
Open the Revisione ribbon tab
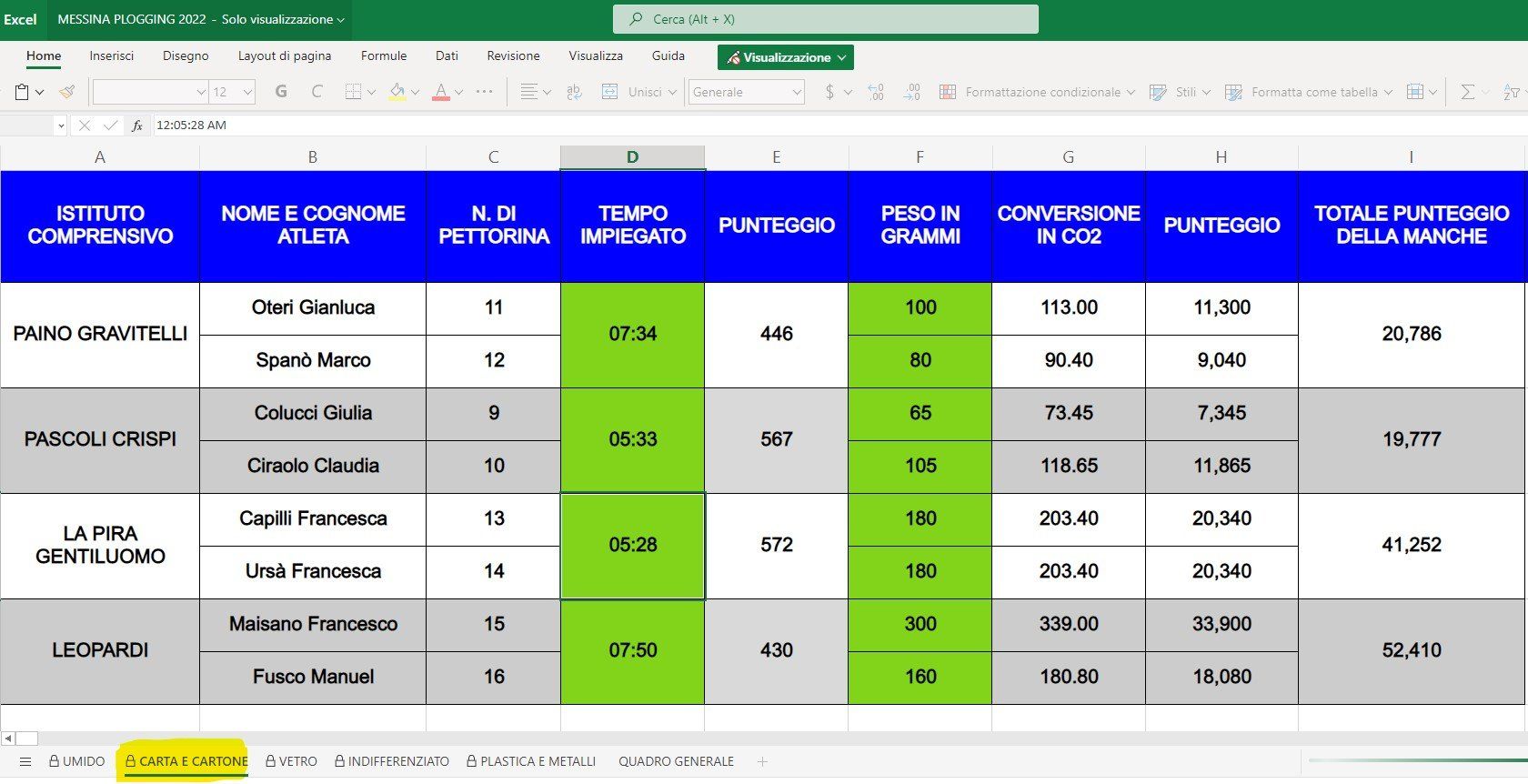point(513,55)
